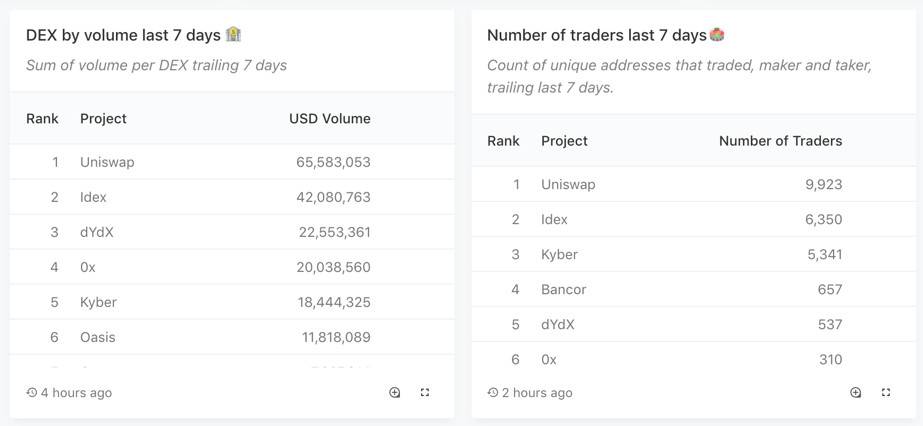Click the clock icon beside "2 hours ago"
The width and height of the screenshot is (923, 426).
pos(493,393)
